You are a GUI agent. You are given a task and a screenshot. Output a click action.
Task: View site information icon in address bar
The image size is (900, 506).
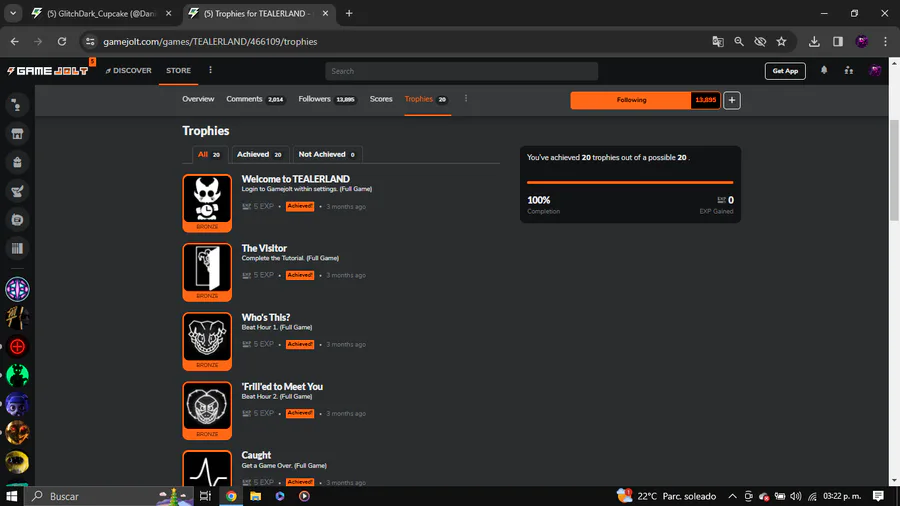(x=90, y=41)
